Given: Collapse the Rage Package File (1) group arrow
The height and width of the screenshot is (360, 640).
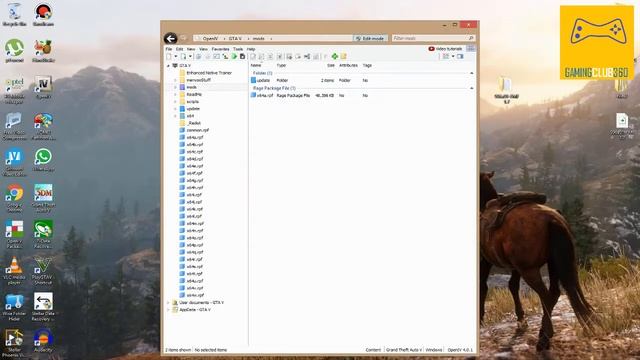Looking at the screenshot, I should 472,88.
